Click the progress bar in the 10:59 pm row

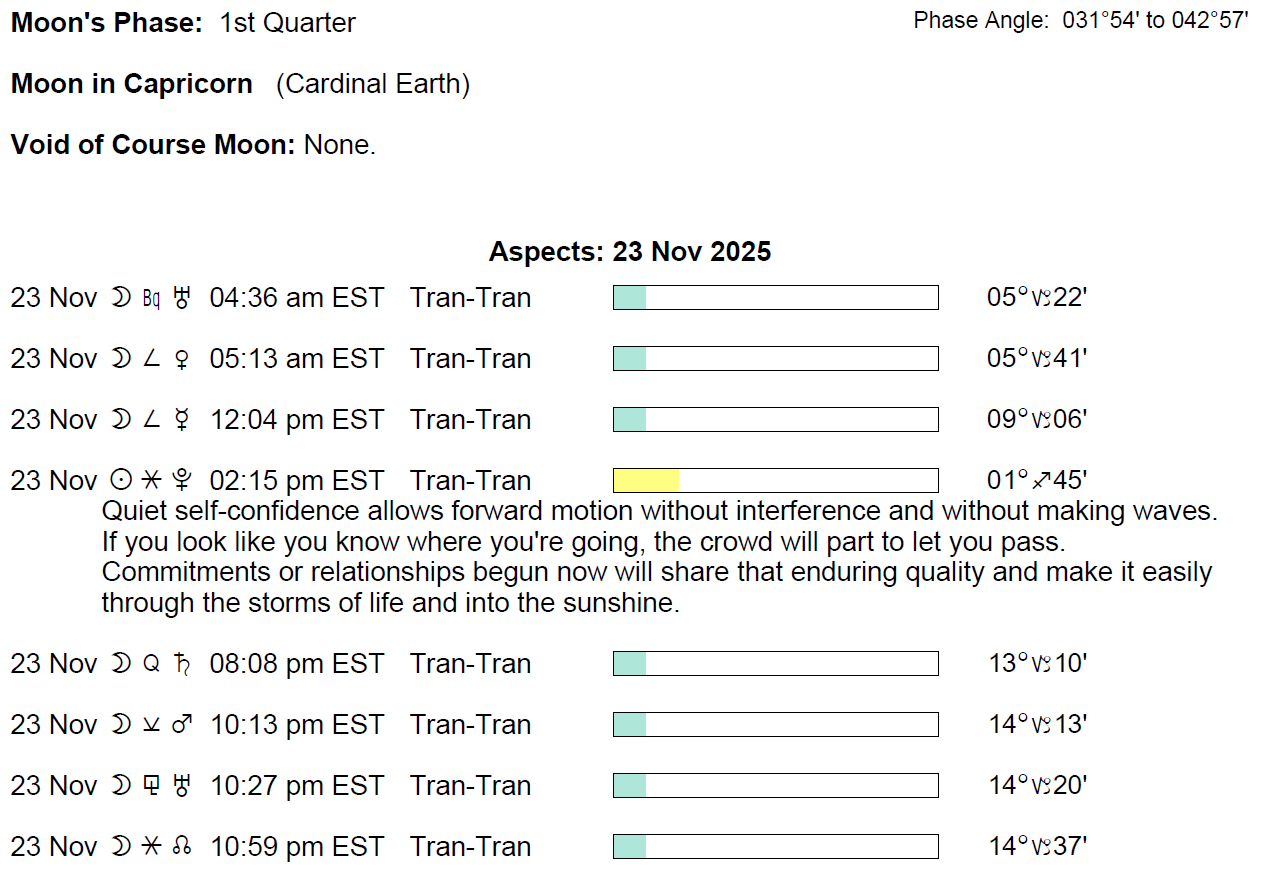coord(775,847)
